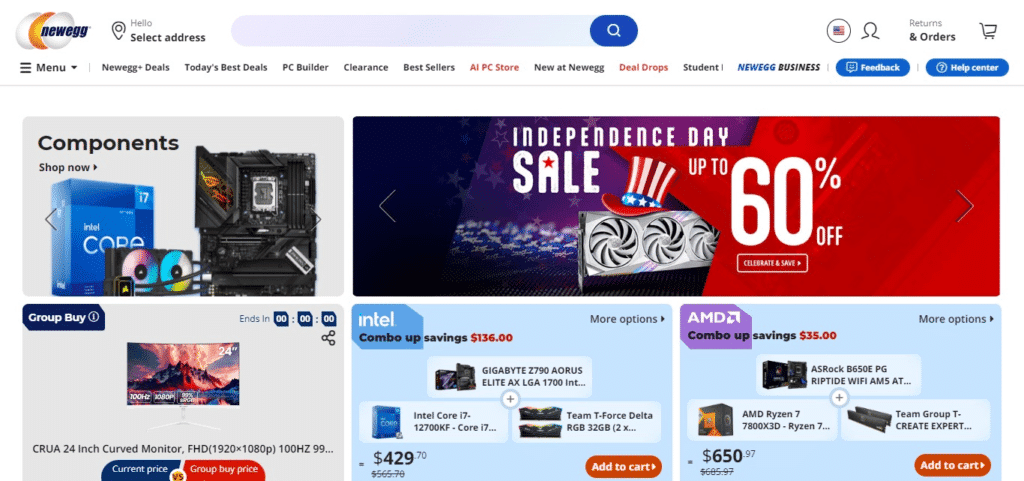Open the user account icon

[x=870, y=31]
